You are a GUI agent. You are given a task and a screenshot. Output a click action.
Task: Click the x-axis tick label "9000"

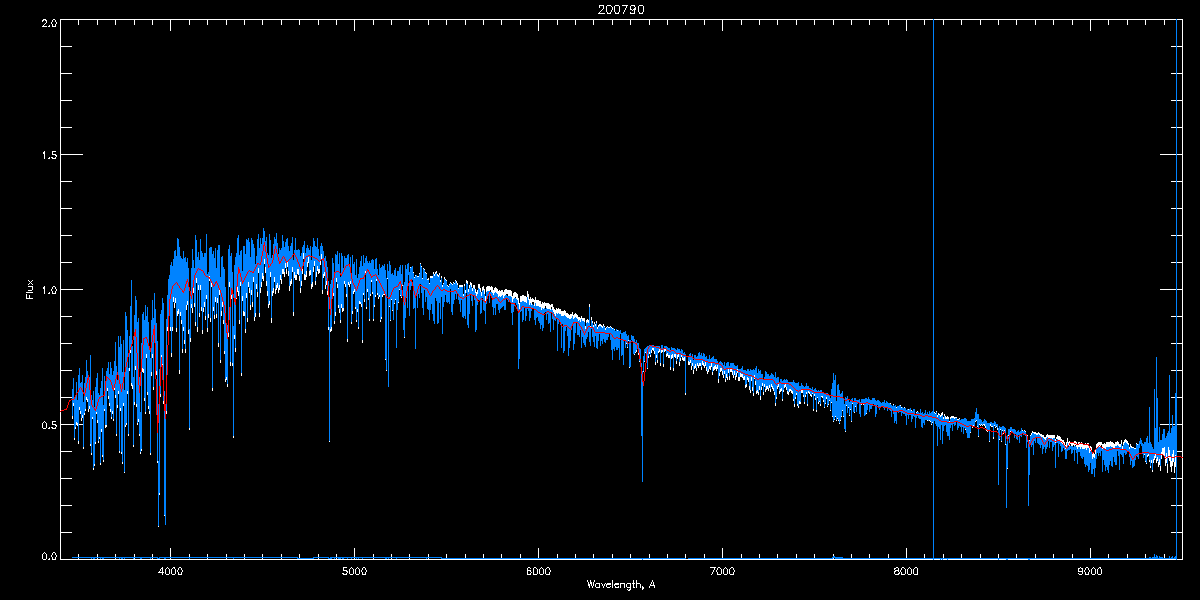(1090, 571)
